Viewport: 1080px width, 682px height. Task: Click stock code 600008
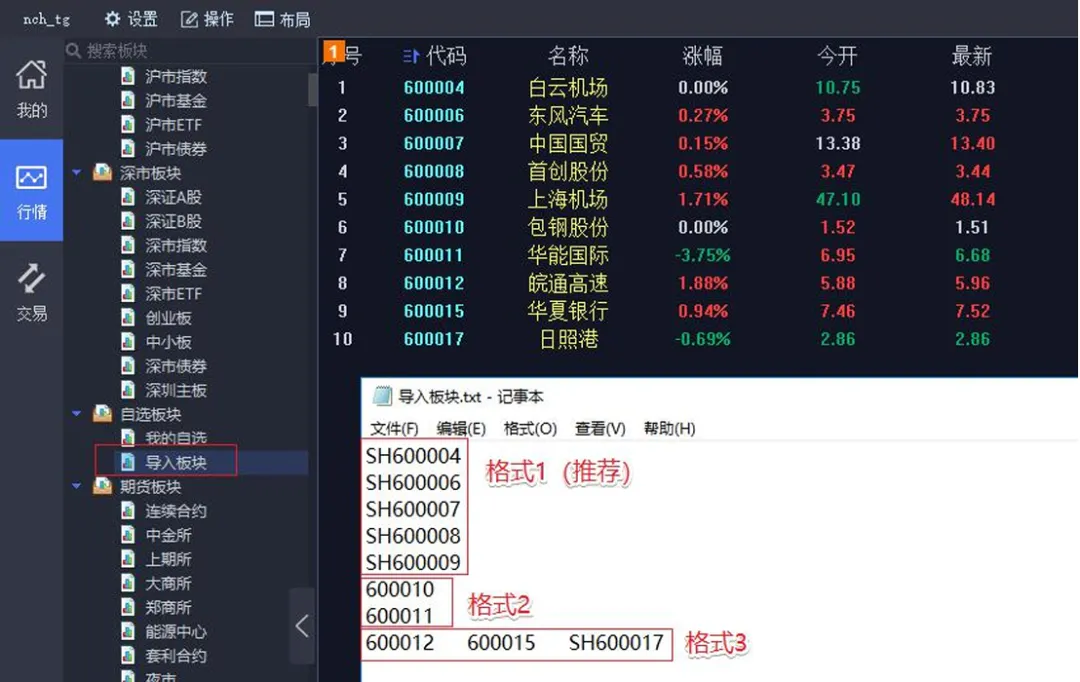(434, 172)
